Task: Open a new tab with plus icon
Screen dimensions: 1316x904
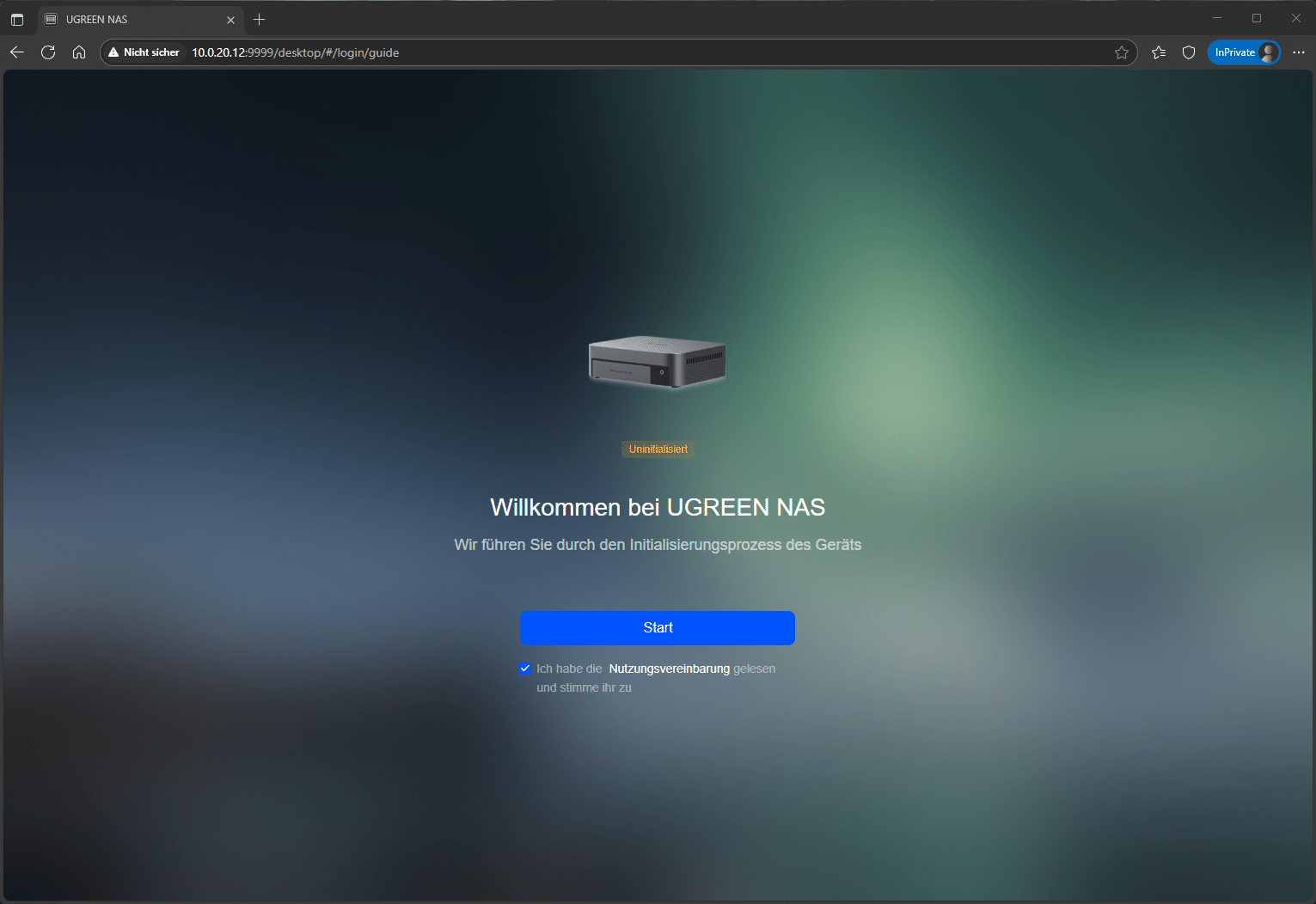Action: click(259, 19)
